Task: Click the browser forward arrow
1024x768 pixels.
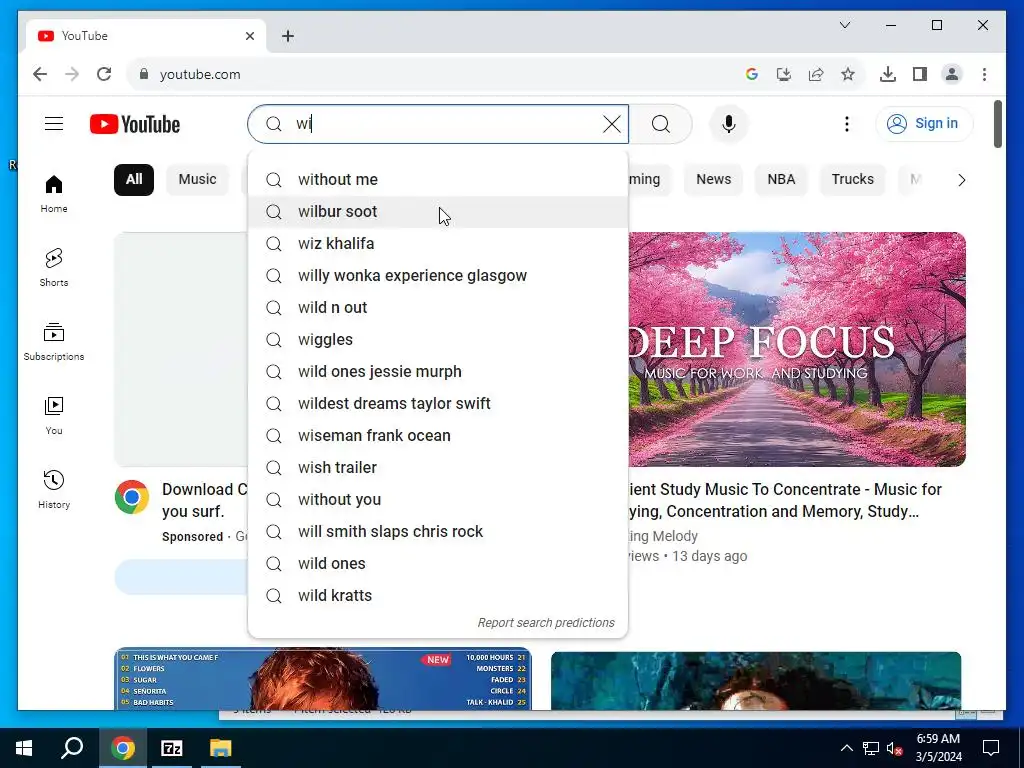Action: 72,74
